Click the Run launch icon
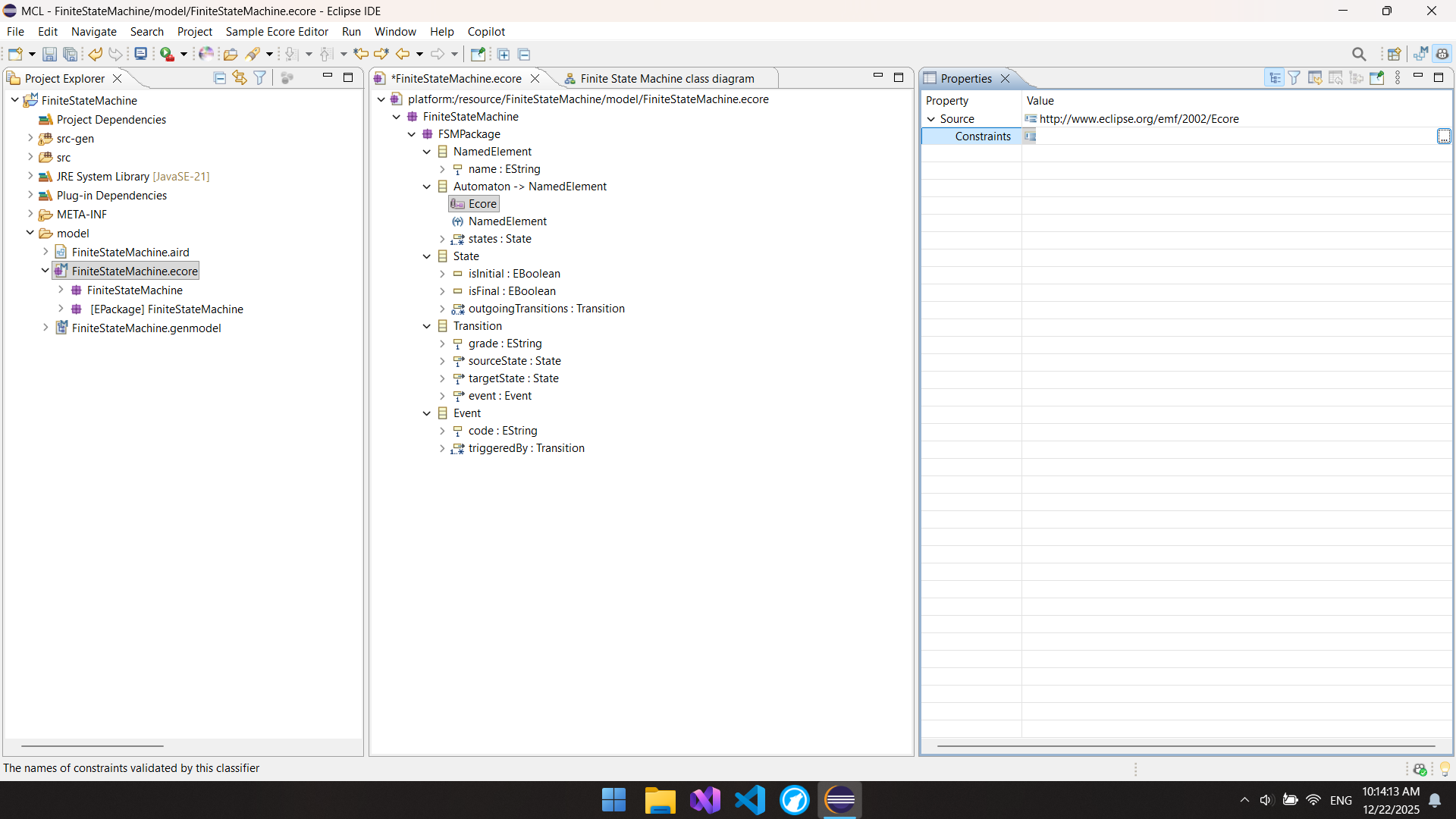 [x=168, y=54]
